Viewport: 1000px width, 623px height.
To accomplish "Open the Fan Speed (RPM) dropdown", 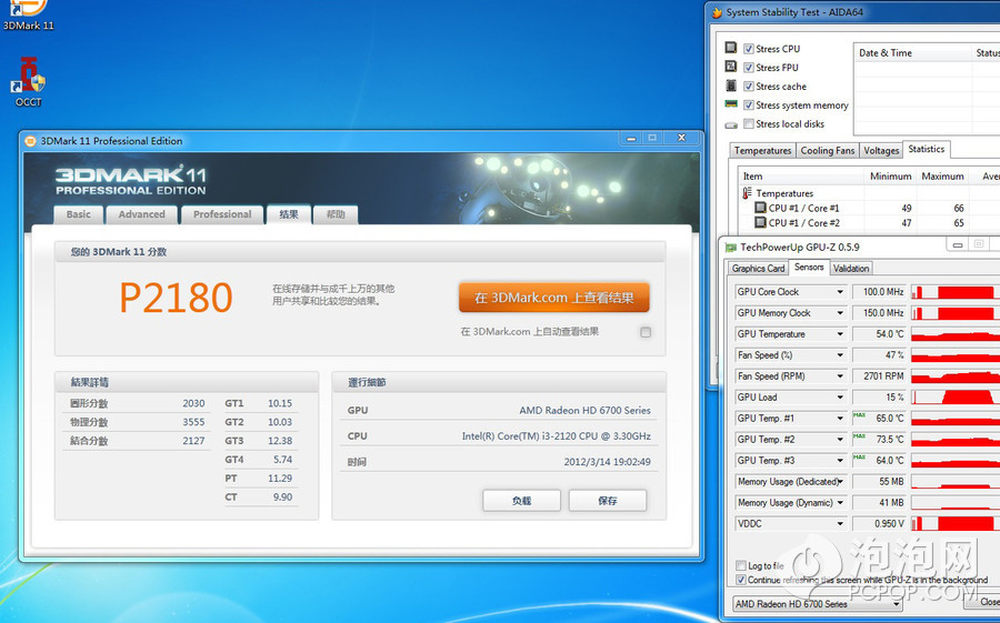I will click(x=840, y=376).
